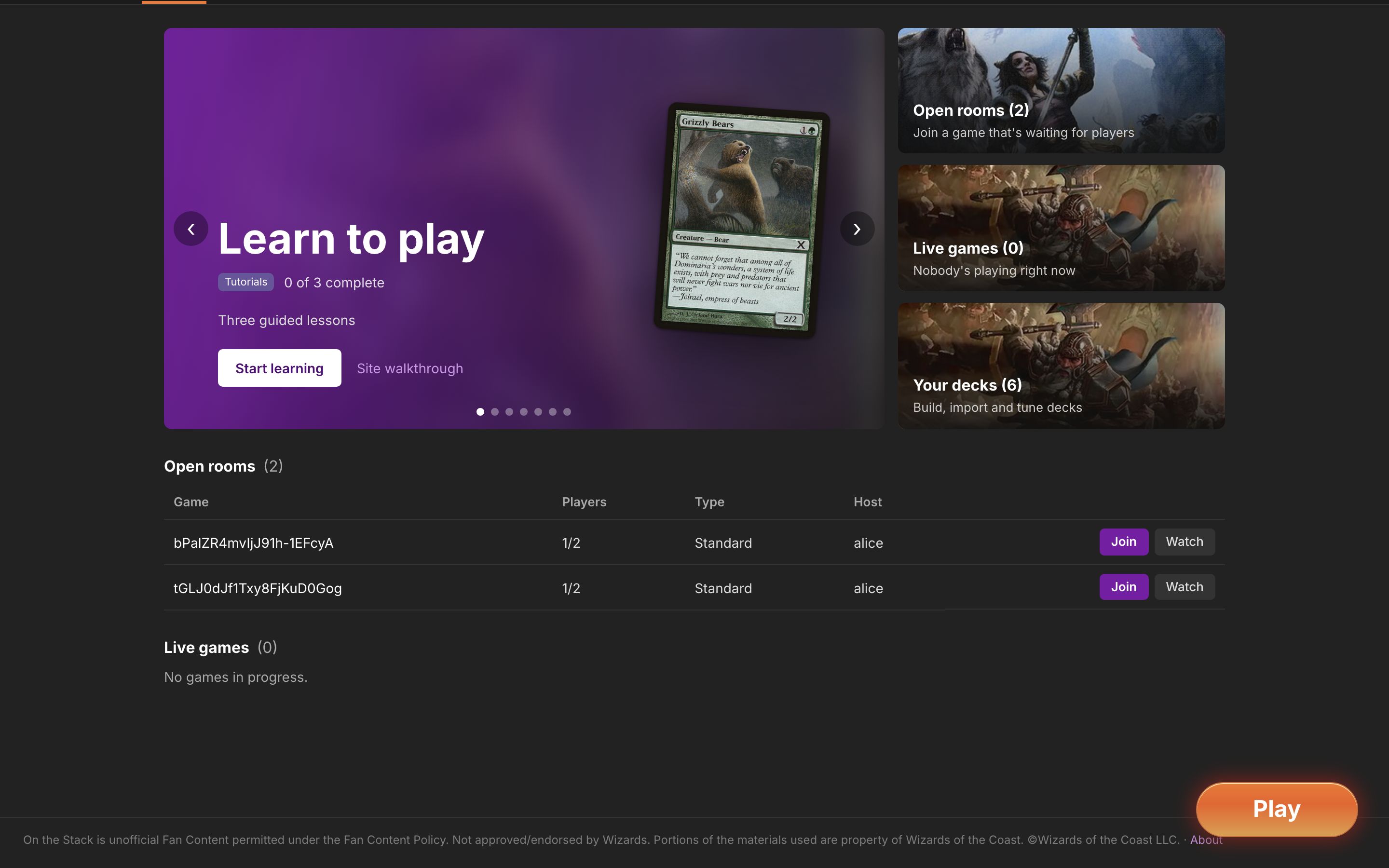1389x868 pixels.
Task: Click the Host column header
Action: click(867, 502)
